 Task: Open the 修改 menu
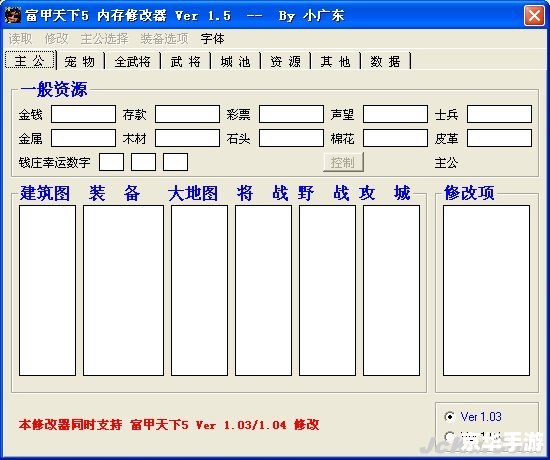pos(56,39)
